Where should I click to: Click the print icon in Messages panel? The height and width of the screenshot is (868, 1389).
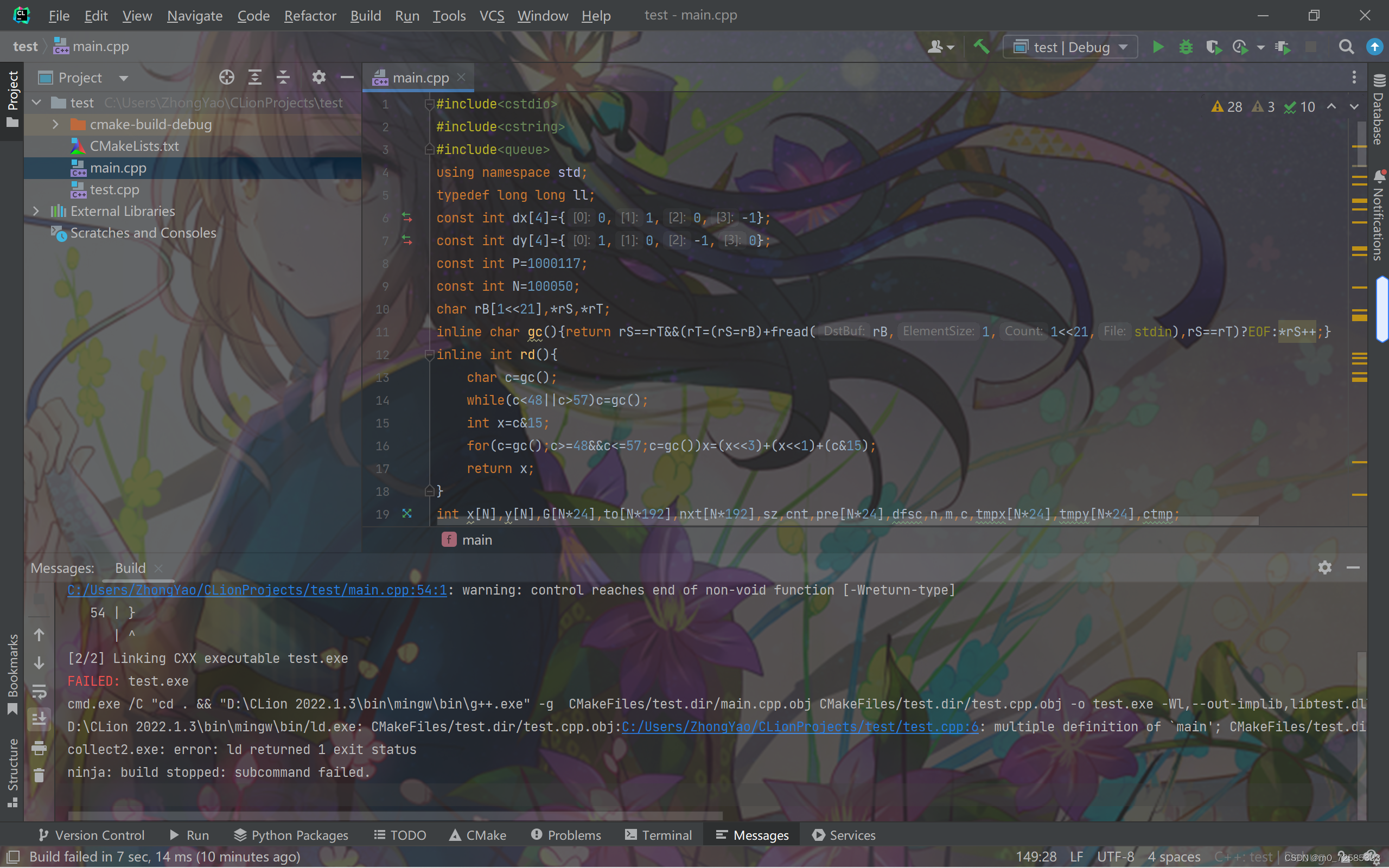point(39,748)
